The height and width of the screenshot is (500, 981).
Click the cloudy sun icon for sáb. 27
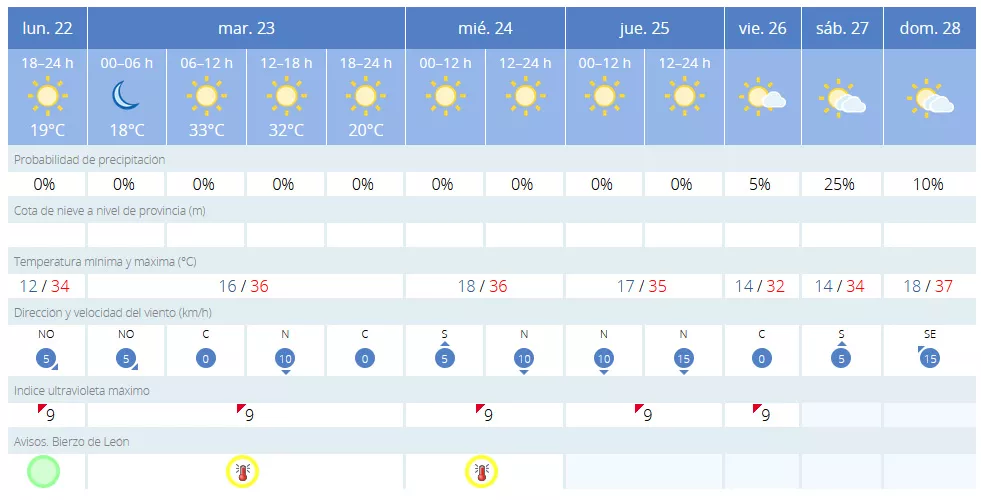pos(842,99)
